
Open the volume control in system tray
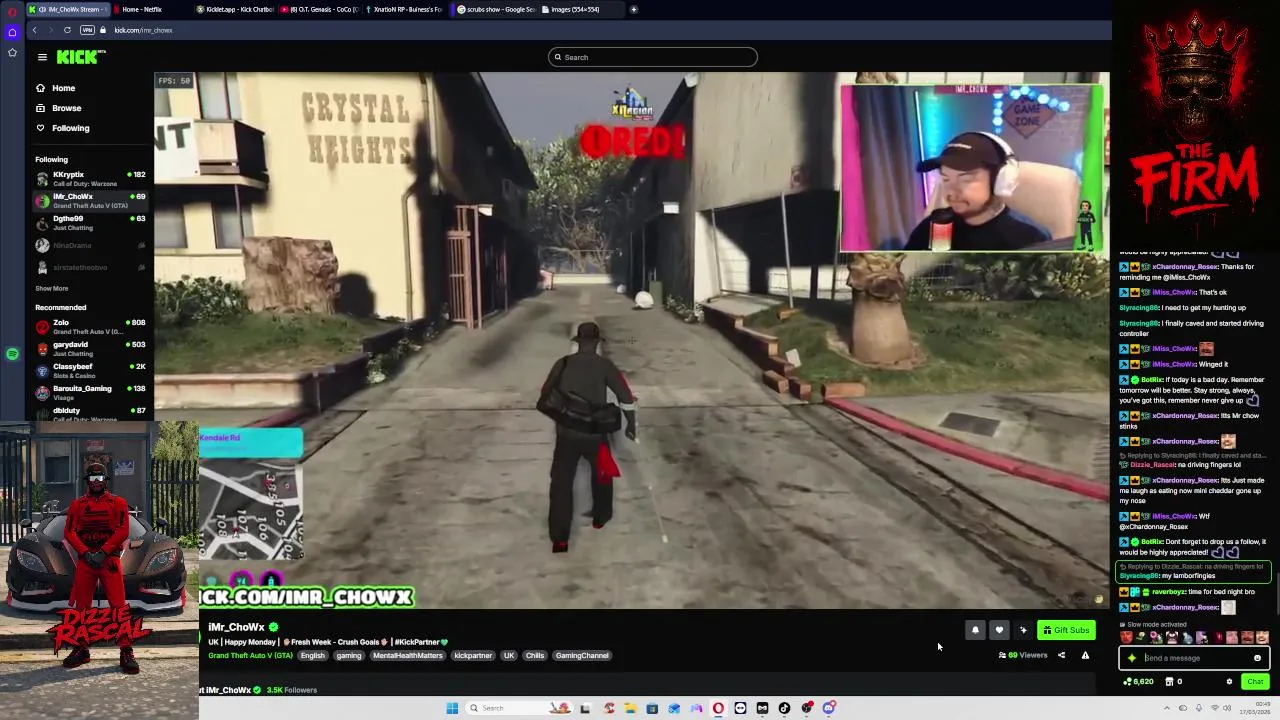click(x=1227, y=708)
